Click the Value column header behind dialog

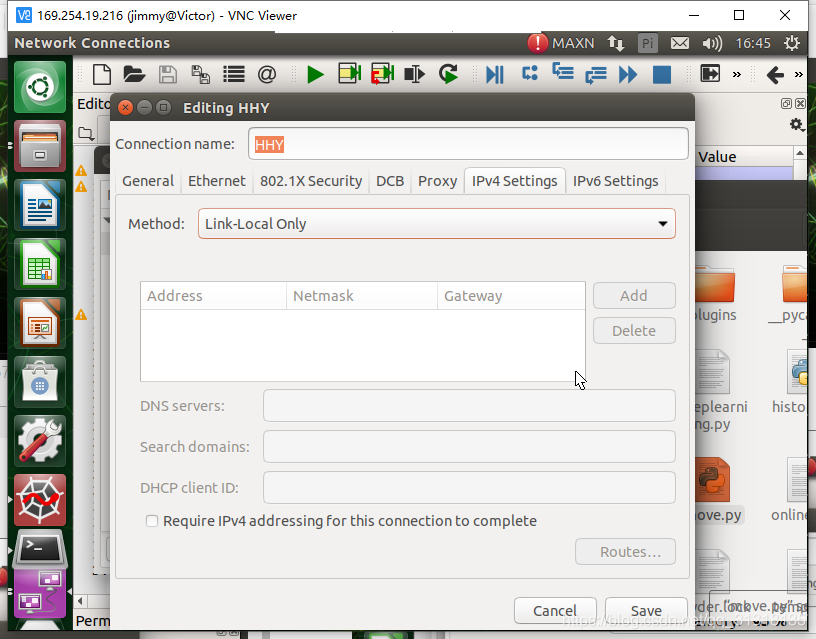pos(744,157)
